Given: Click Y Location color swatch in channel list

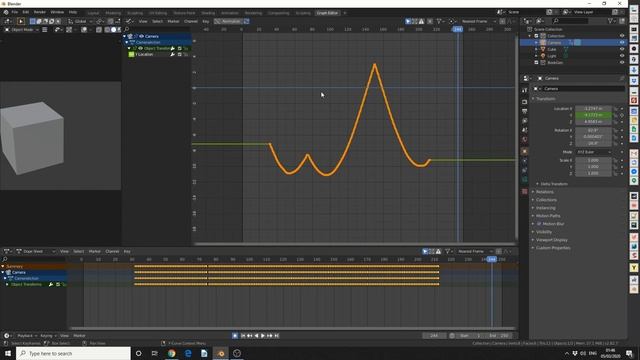Looking at the screenshot, I should 131,54.
